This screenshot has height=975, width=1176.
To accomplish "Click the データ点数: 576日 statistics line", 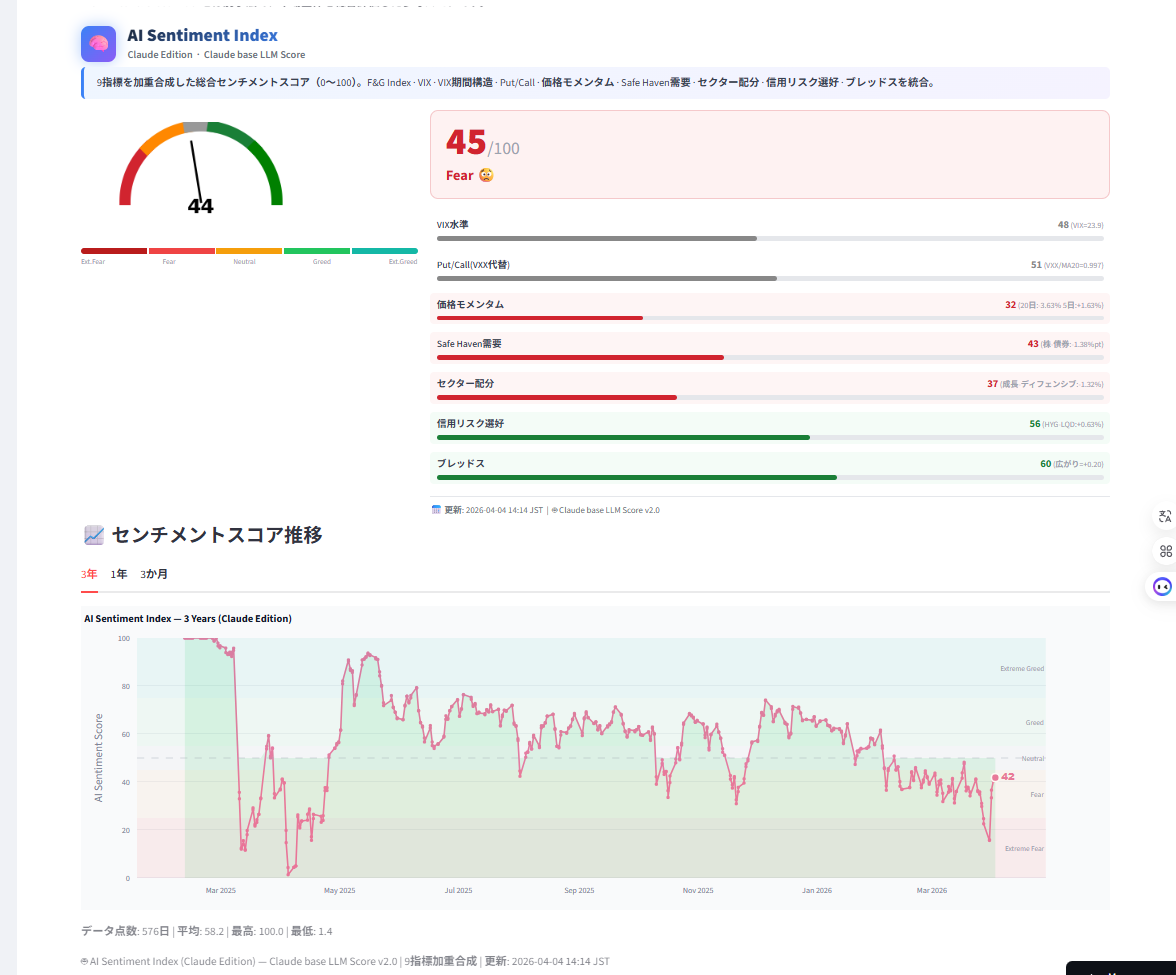I will [206, 932].
